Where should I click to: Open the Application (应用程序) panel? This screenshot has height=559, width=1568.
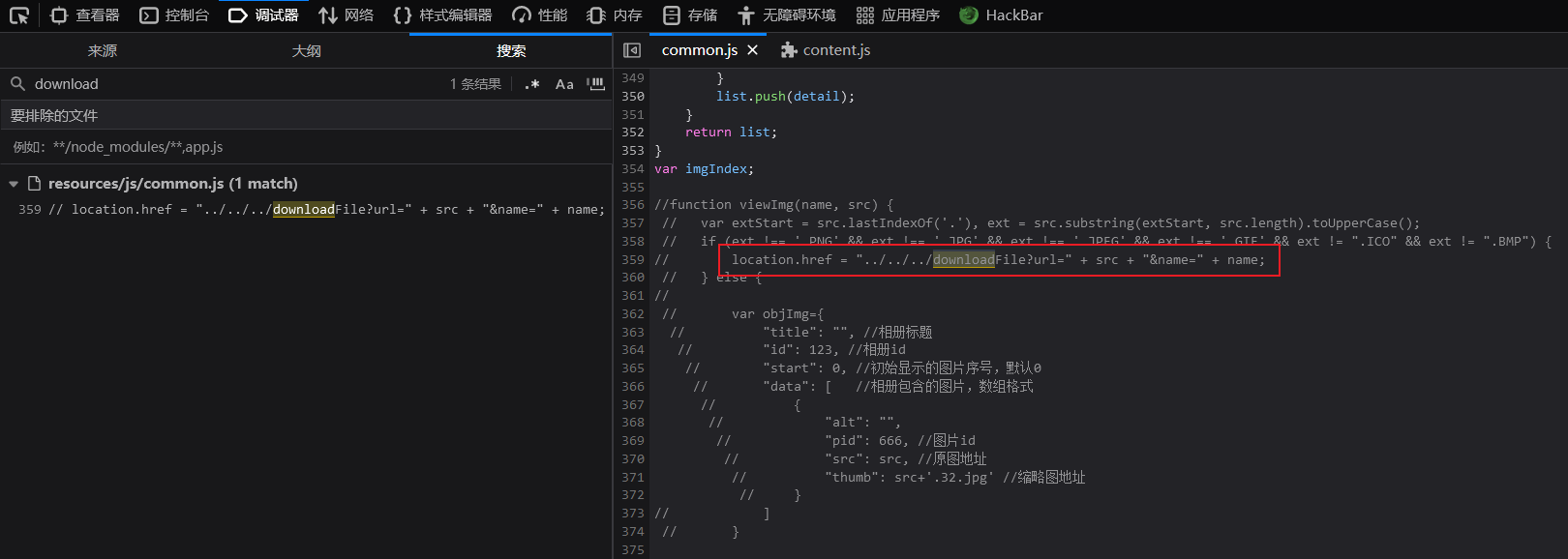point(898,15)
